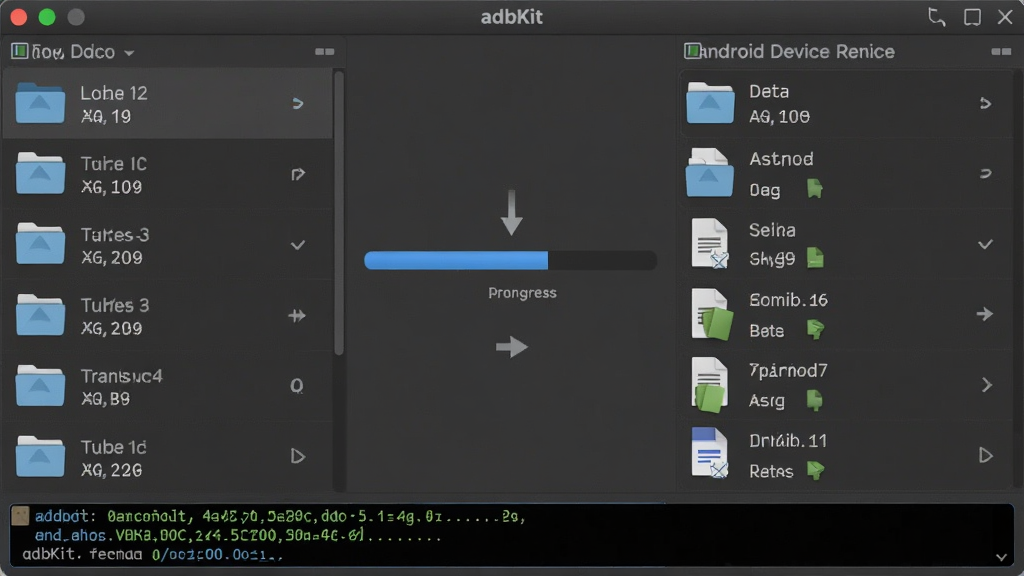Image resolution: width=1024 pixels, height=576 pixels.
Task: Open the Tuhes 3 folder icon
Action: coord(40,315)
